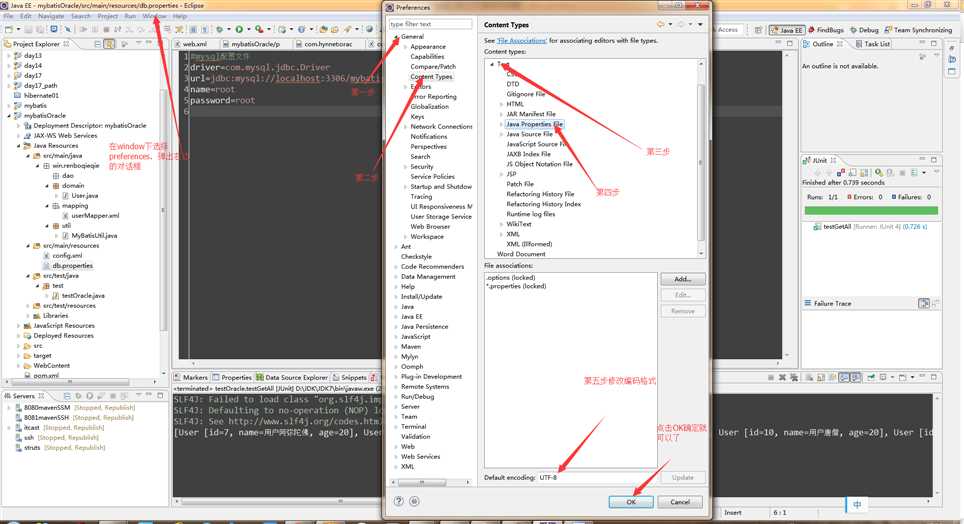This screenshot has height=524, width=964.
Task: Click the Update encoding button
Action: (682, 477)
